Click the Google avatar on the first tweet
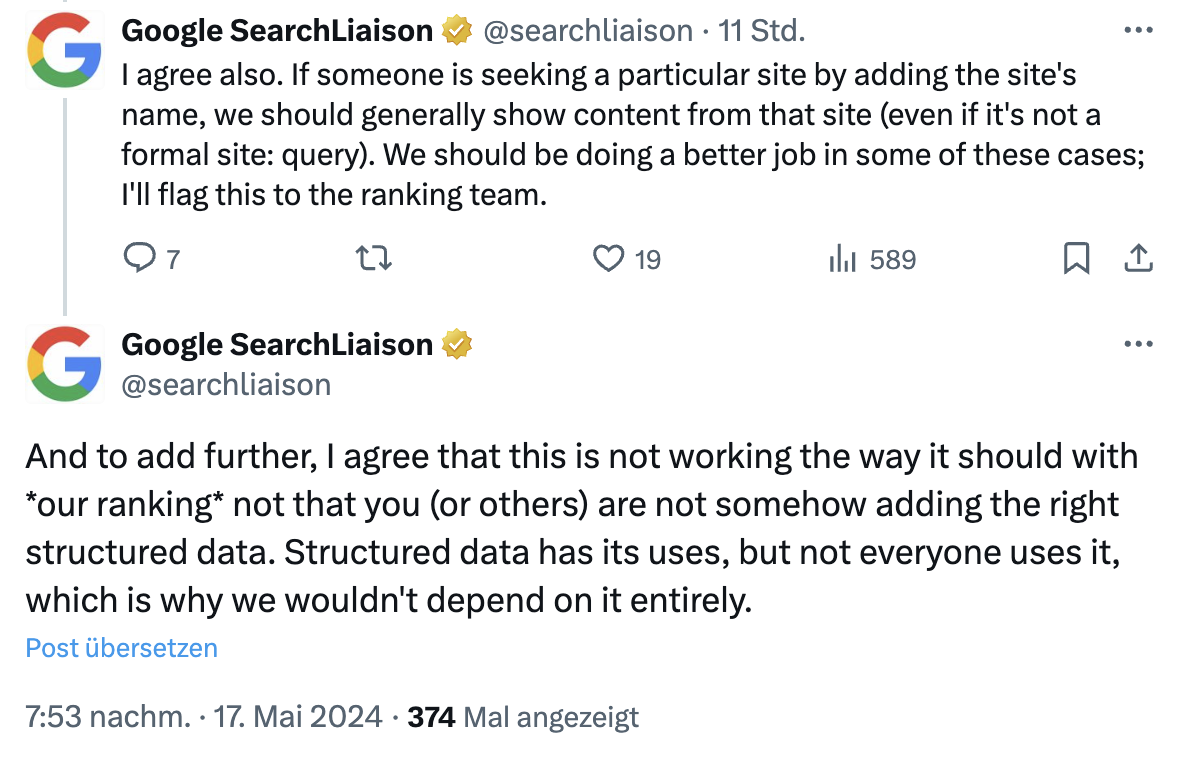Viewport: 1180px width, 766px height. [x=64, y=51]
